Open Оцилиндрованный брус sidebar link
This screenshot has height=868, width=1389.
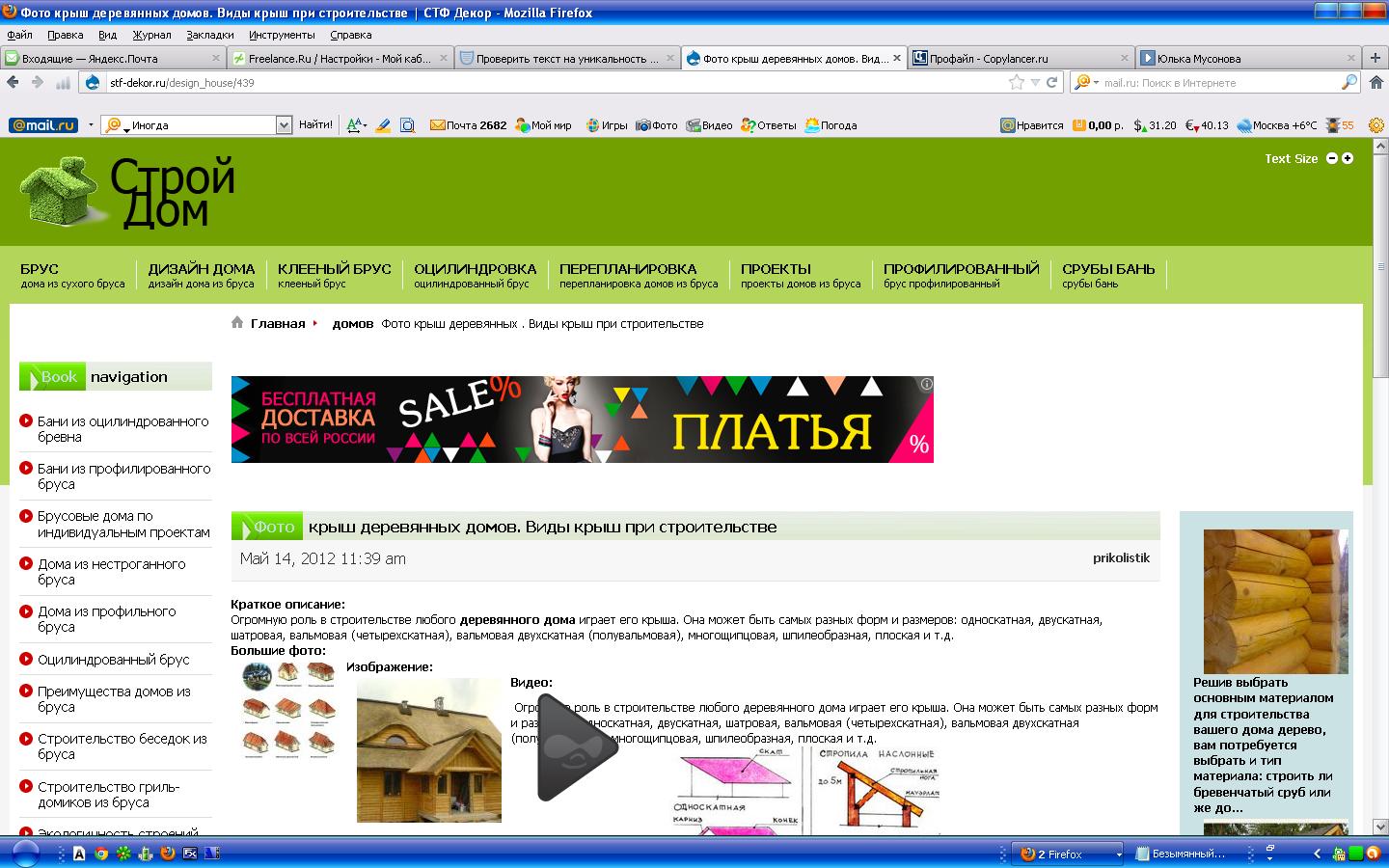tap(113, 660)
